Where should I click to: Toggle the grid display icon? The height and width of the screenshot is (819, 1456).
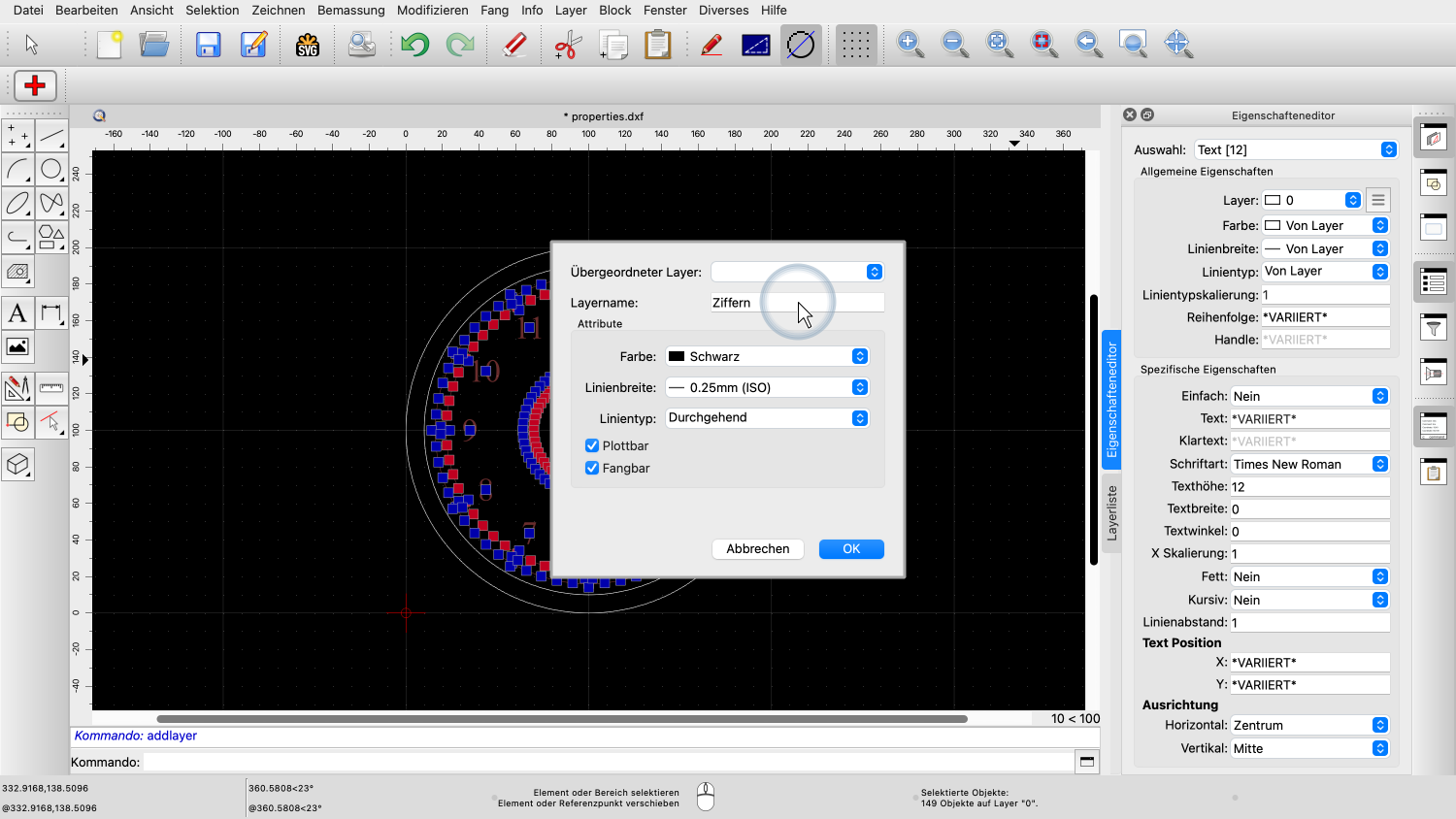[855, 45]
